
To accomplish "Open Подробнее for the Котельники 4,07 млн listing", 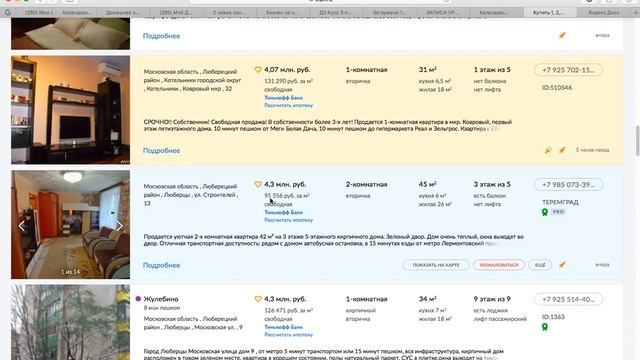I will 161,151.
